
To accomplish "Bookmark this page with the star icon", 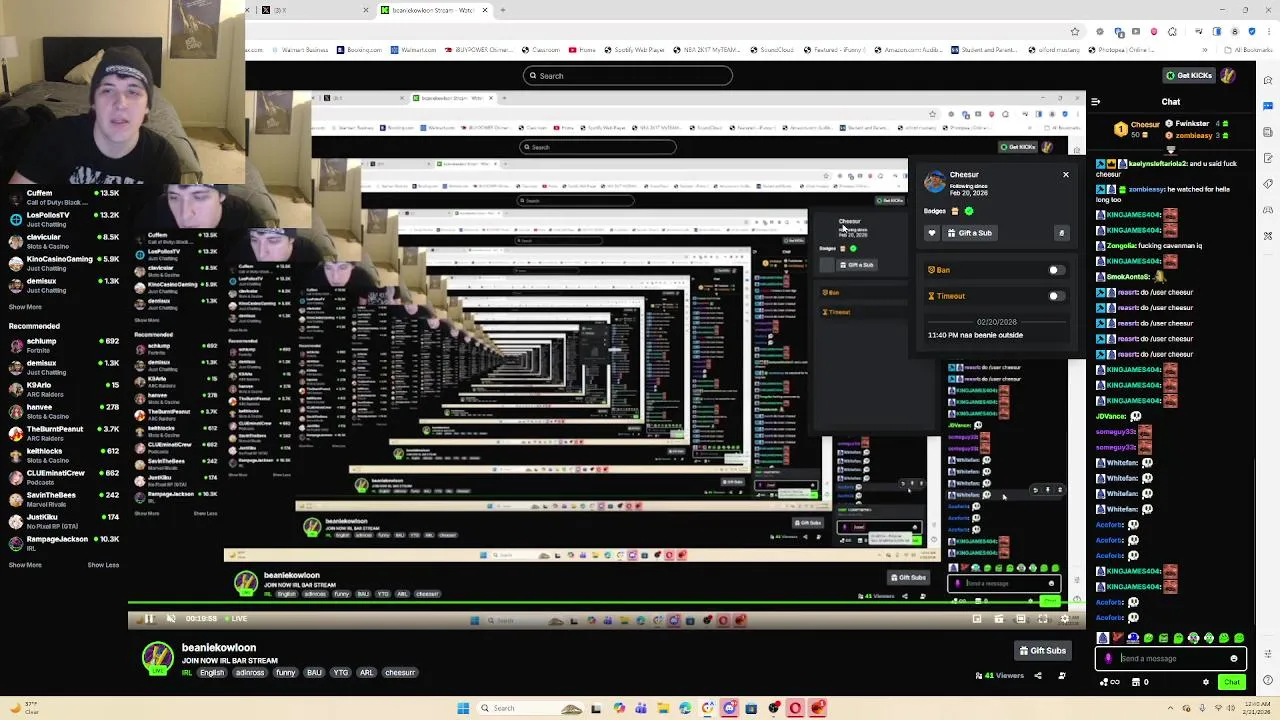I will click(x=1075, y=31).
